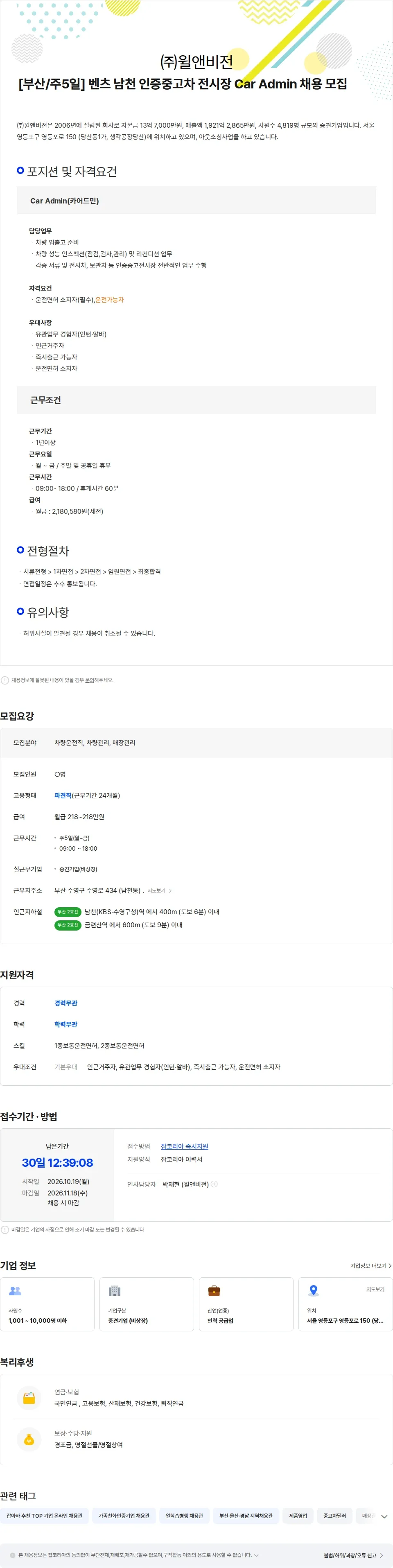
Task: Click the info icon beside 채용정보에 잘못된 내용
Action: tap(5, 680)
